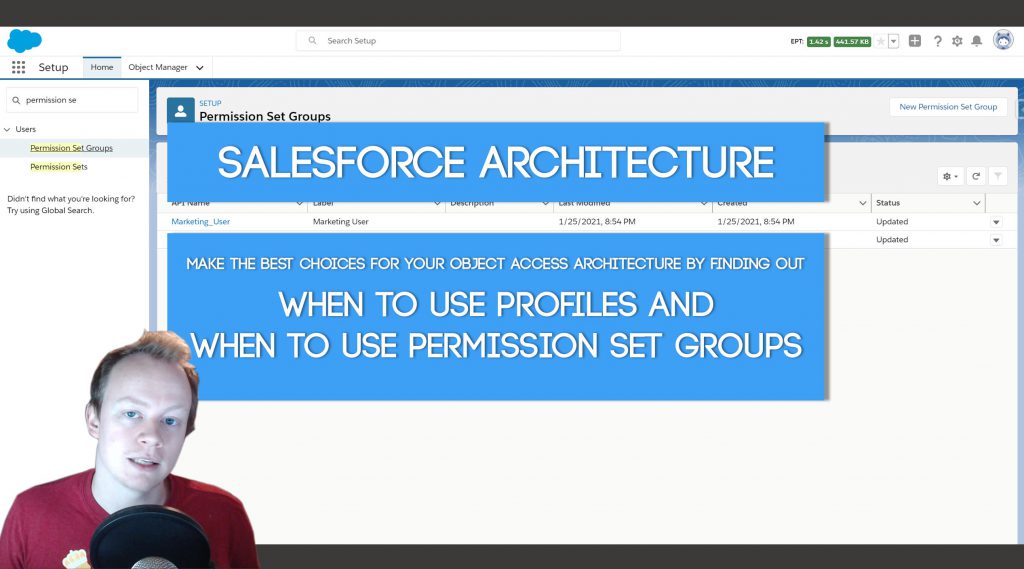The height and width of the screenshot is (569, 1024).
Task: Open the Status column menu chevron
Action: click(x=976, y=204)
